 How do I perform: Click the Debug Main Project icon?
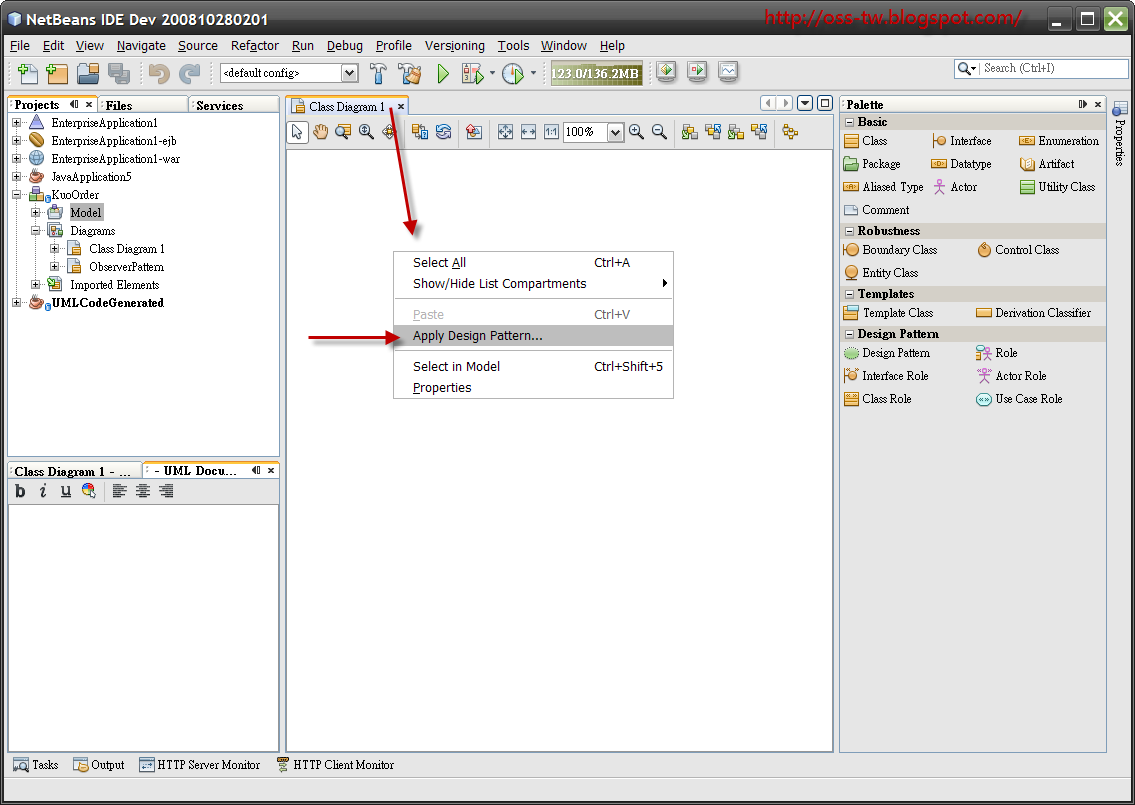472,73
